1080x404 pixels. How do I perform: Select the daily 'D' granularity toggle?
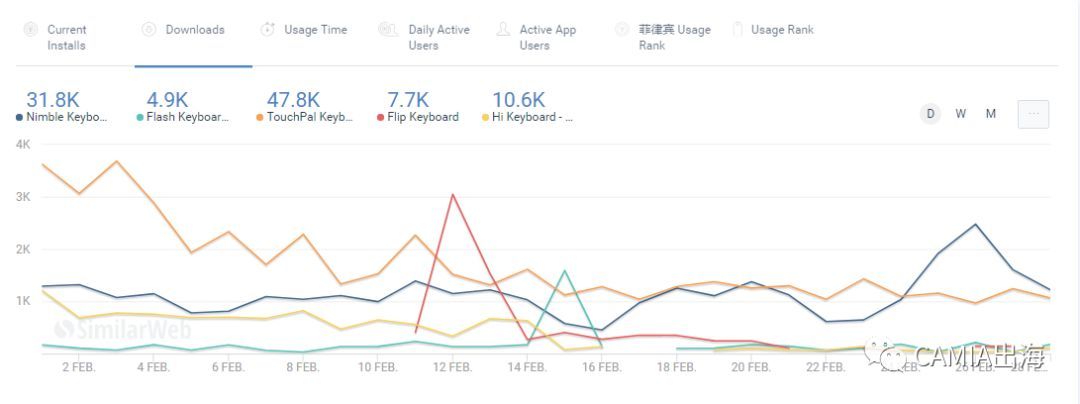pyautogui.click(x=931, y=114)
